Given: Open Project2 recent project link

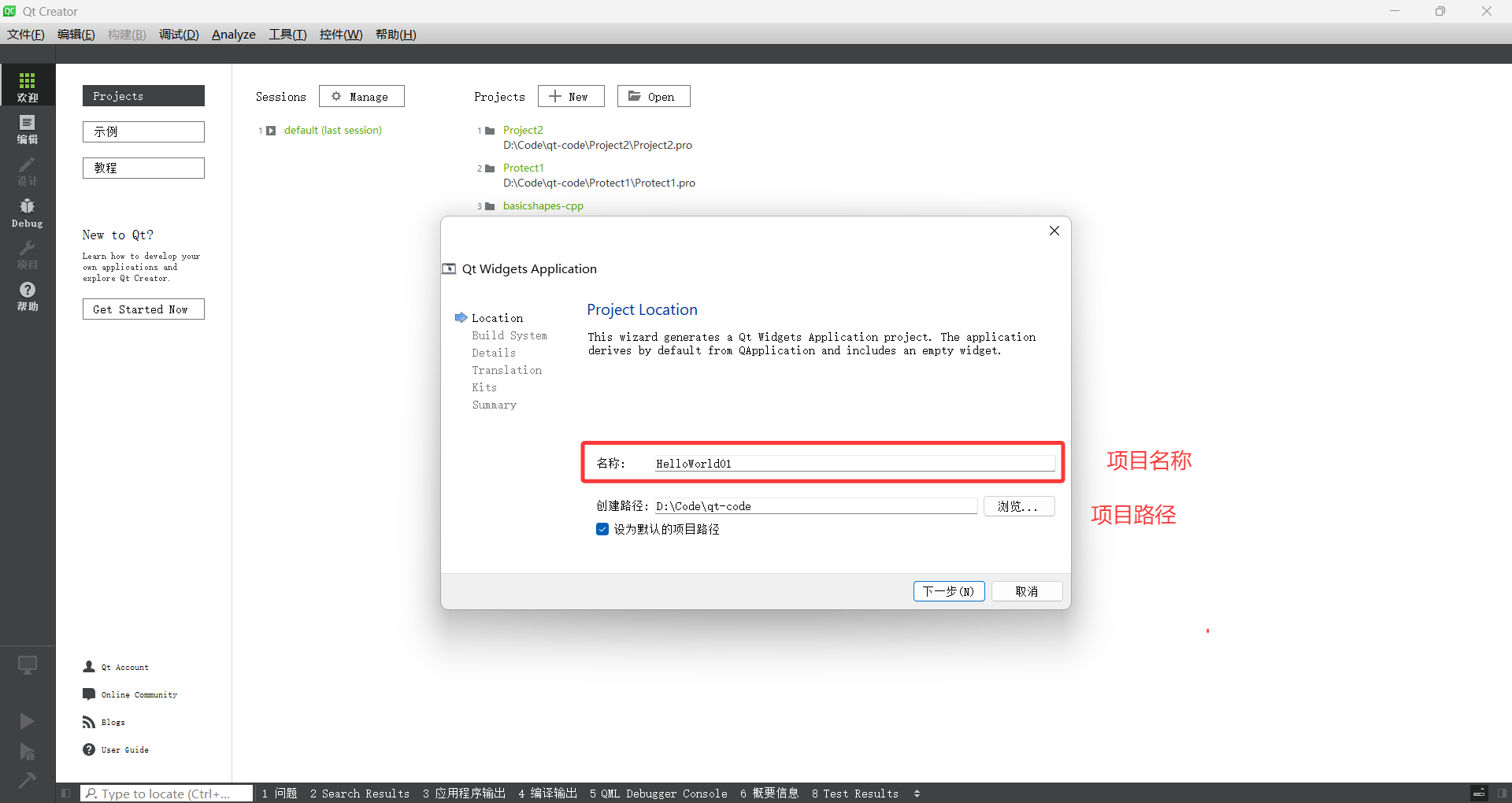Looking at the screenshot, I should pyautogui.click(x=523, y=131).
